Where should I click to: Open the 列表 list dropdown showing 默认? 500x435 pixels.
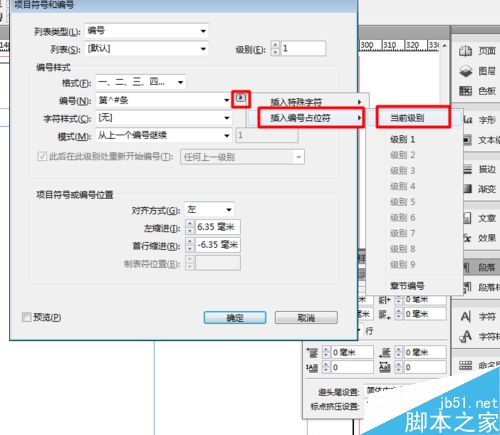[x=147, y=49]
